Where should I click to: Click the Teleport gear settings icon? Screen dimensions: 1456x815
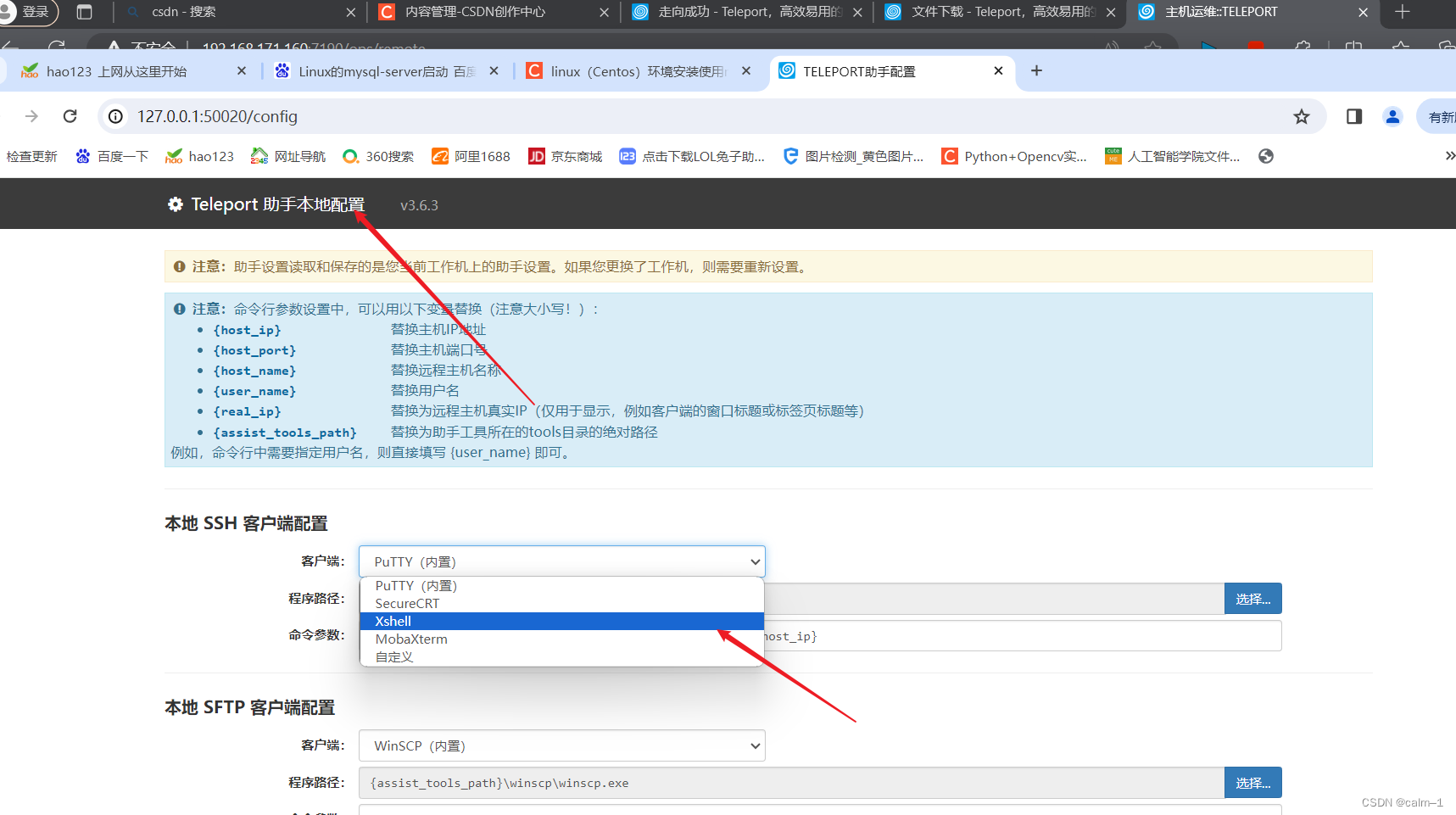pyautogui.click(x=176, y=204)
